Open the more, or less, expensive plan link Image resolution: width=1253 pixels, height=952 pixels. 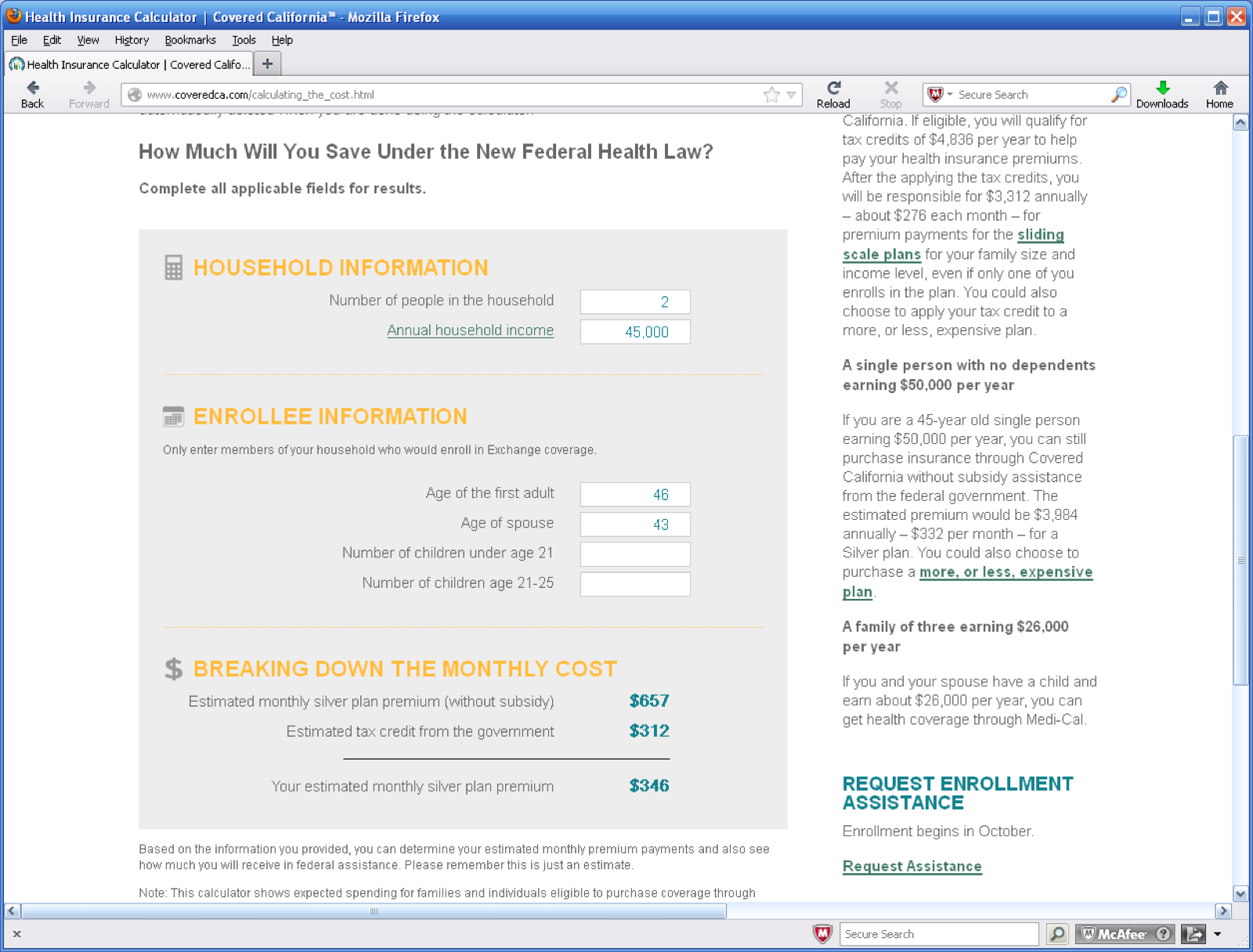click(x=967, y=582)
